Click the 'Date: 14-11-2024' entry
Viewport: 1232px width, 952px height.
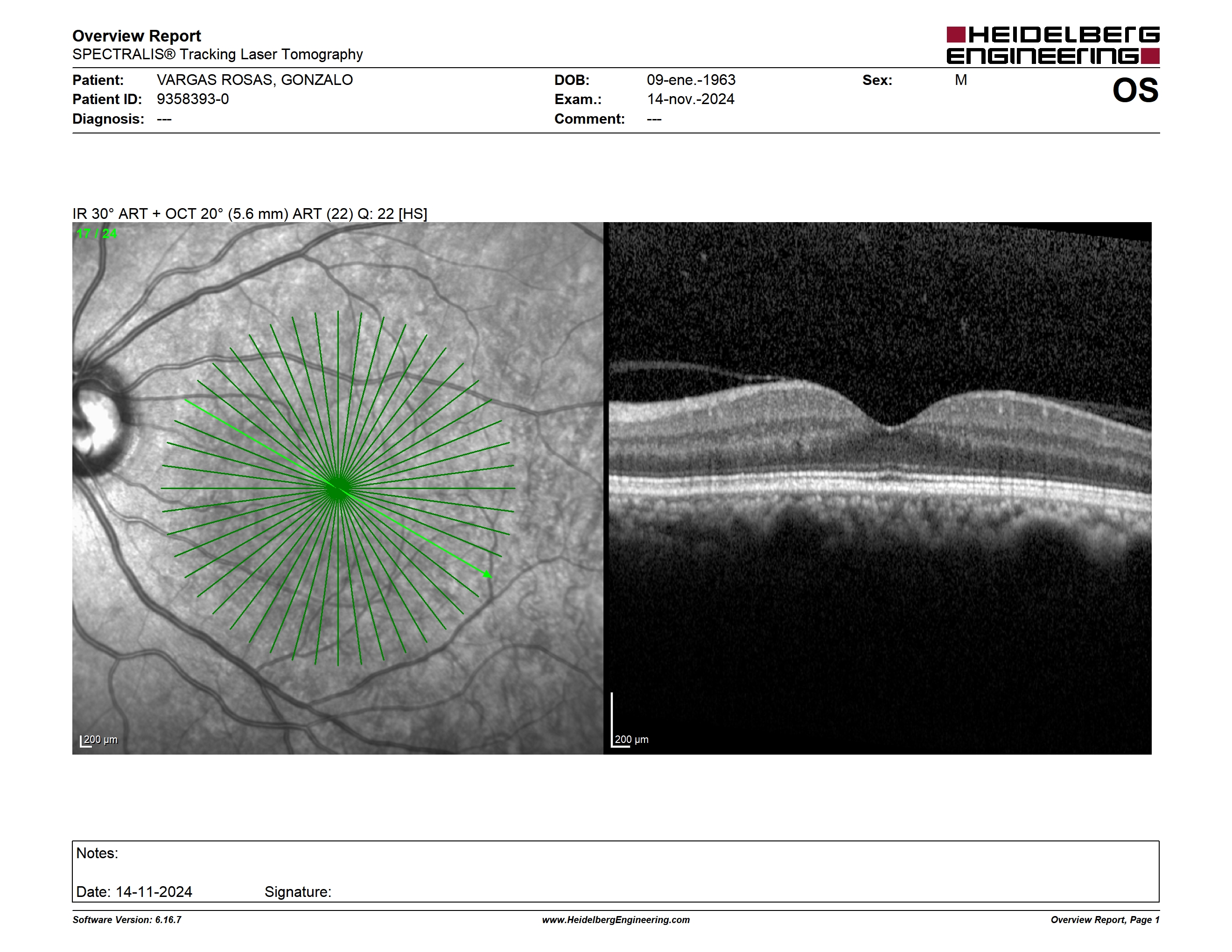(x=134, y=892)
